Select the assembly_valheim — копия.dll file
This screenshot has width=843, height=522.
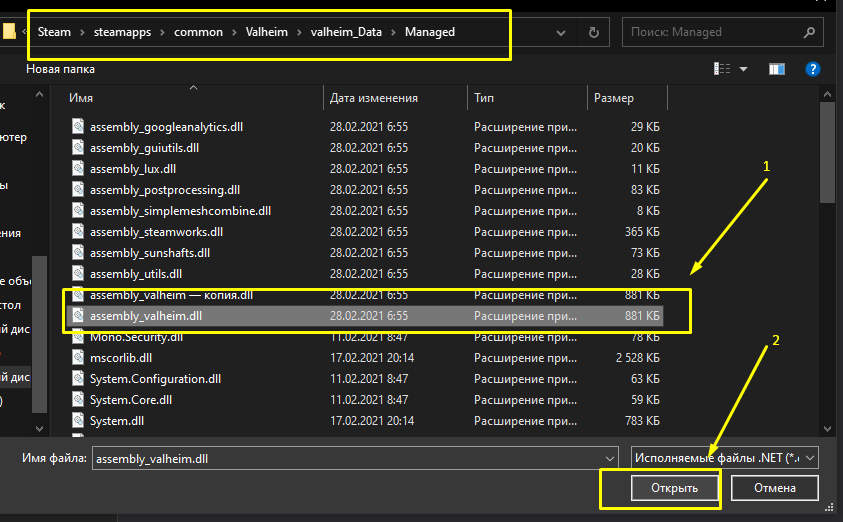[x=171, y=296]
